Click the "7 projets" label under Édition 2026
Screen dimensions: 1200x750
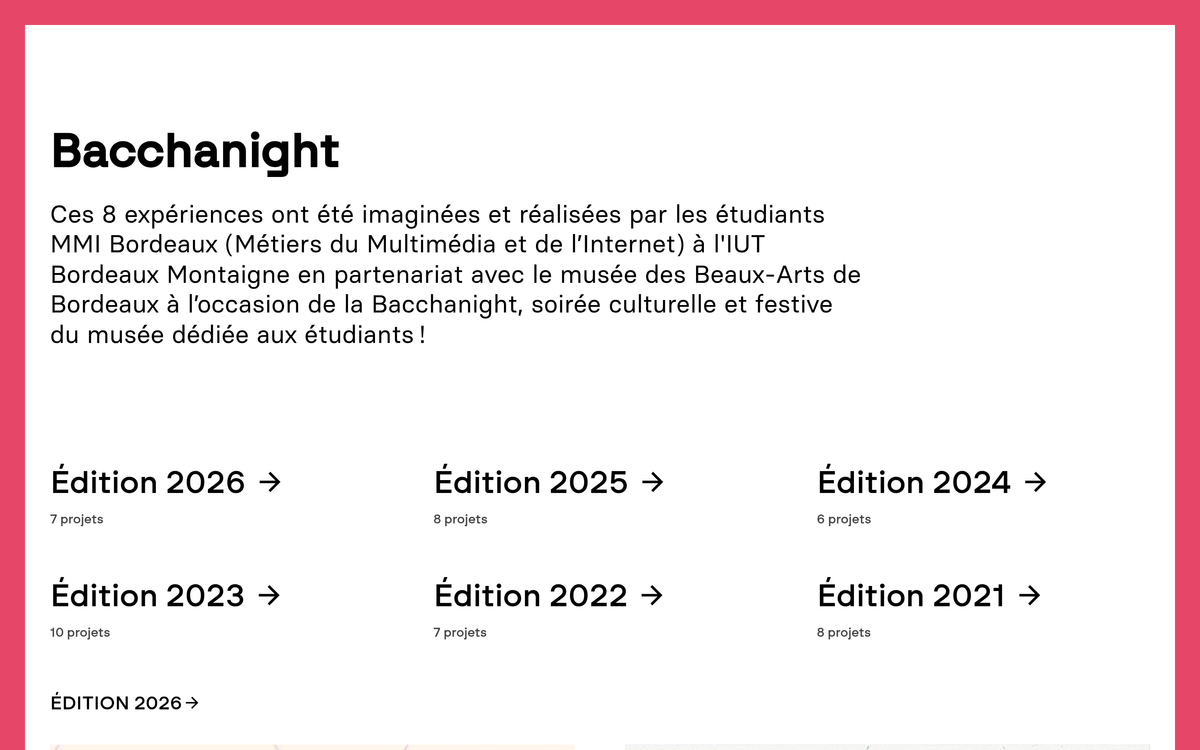tap(77, 520)
